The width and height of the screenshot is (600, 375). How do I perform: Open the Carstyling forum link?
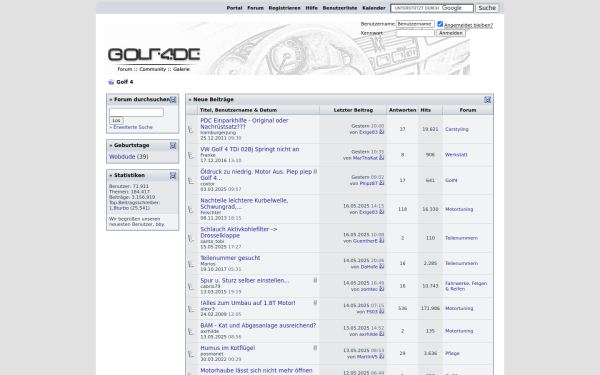point(457,129)
